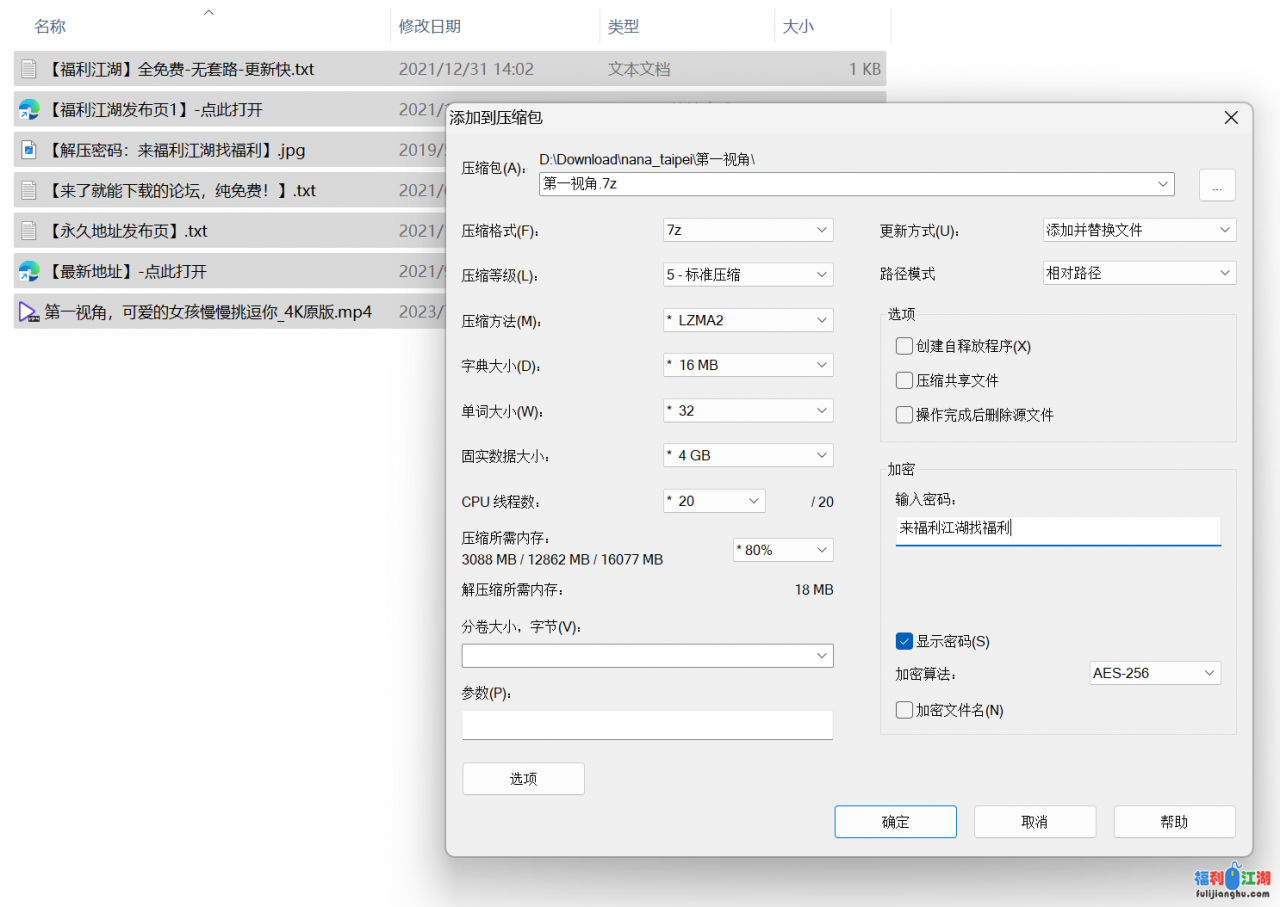Click the 取消 button
Image resolution: width=1280 pixels, height=907 pixels.
(x=1034, y=822)
